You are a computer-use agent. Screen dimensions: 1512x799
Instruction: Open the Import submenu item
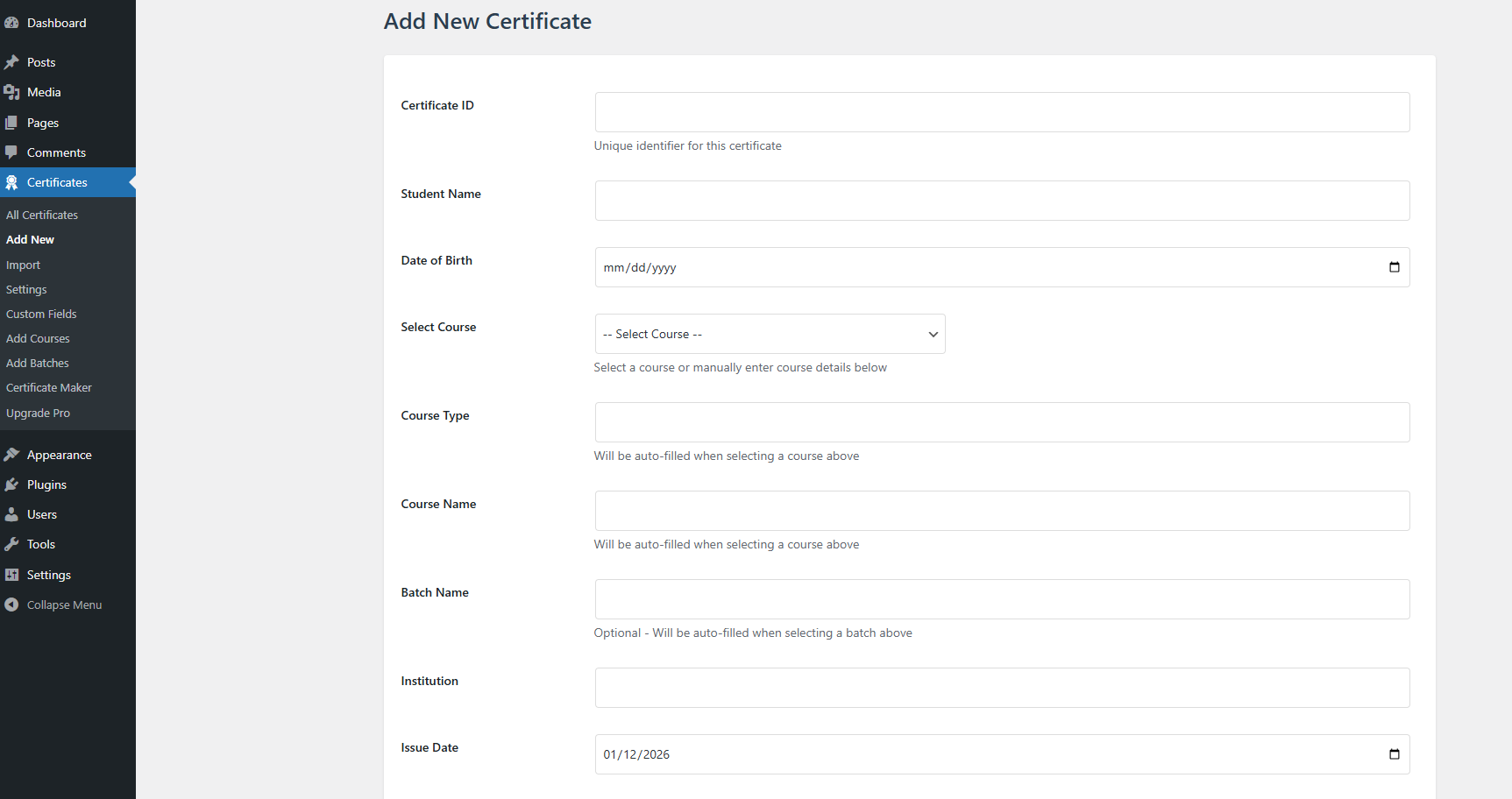22,265
